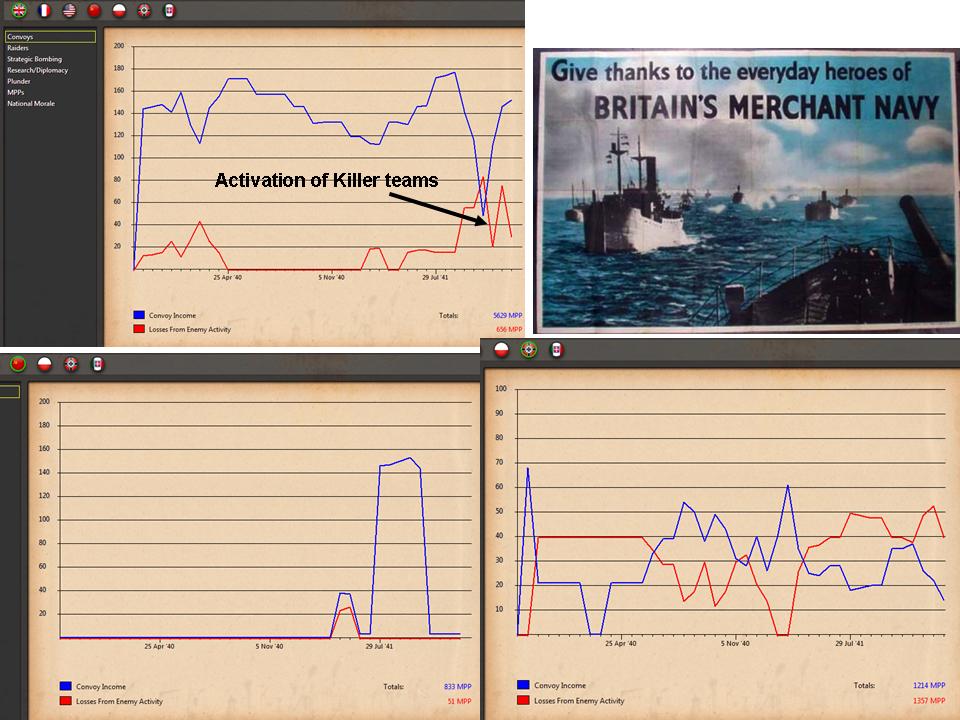Click the '29 Jul '41' date in 1214 MPP chart

click(x=849, y=643)
